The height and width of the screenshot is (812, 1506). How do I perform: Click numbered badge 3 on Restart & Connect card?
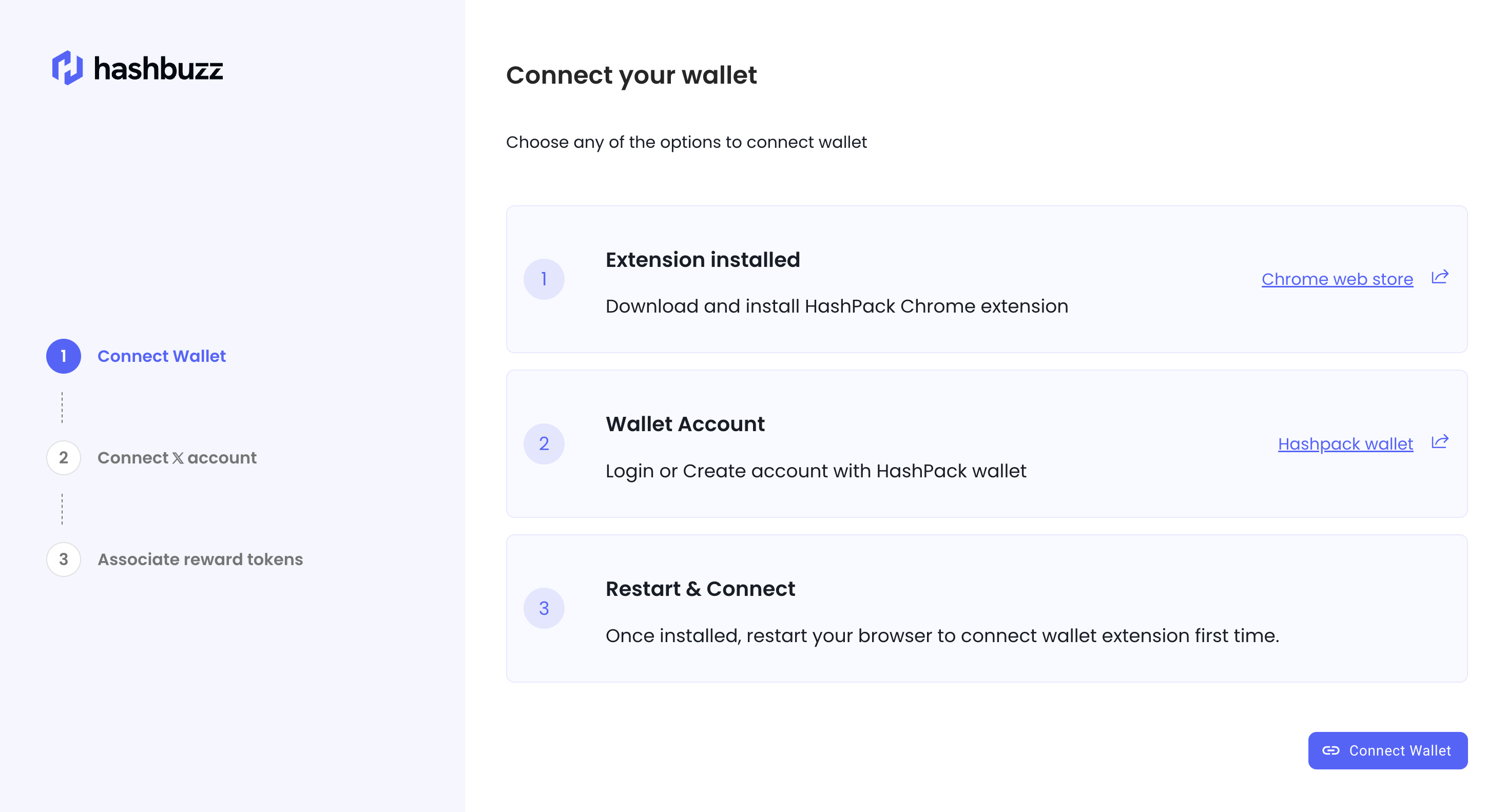pyautogui.click(x=544, y=609)
